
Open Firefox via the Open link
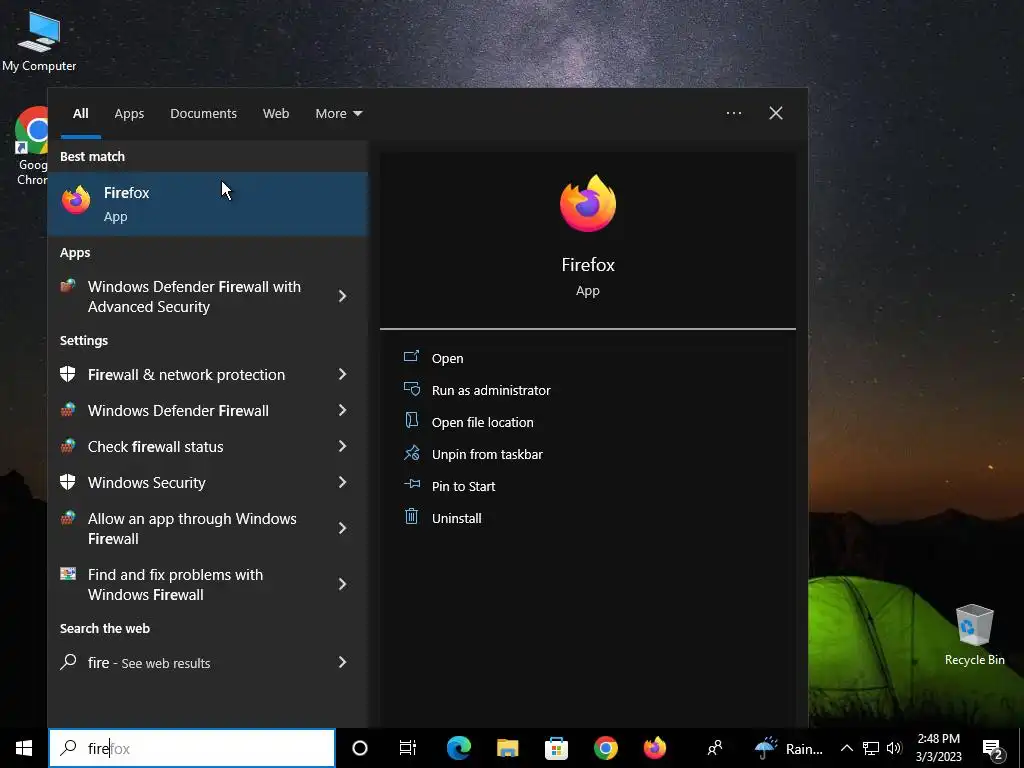(x=447, y=359)
